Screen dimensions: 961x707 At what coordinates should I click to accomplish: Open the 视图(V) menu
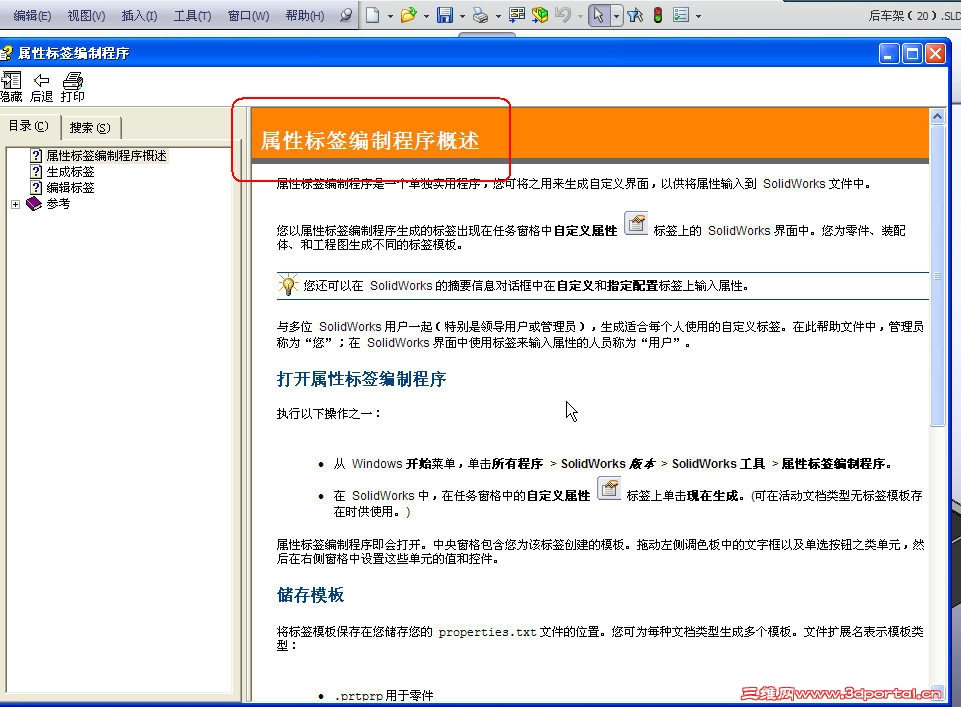(86, 15)
